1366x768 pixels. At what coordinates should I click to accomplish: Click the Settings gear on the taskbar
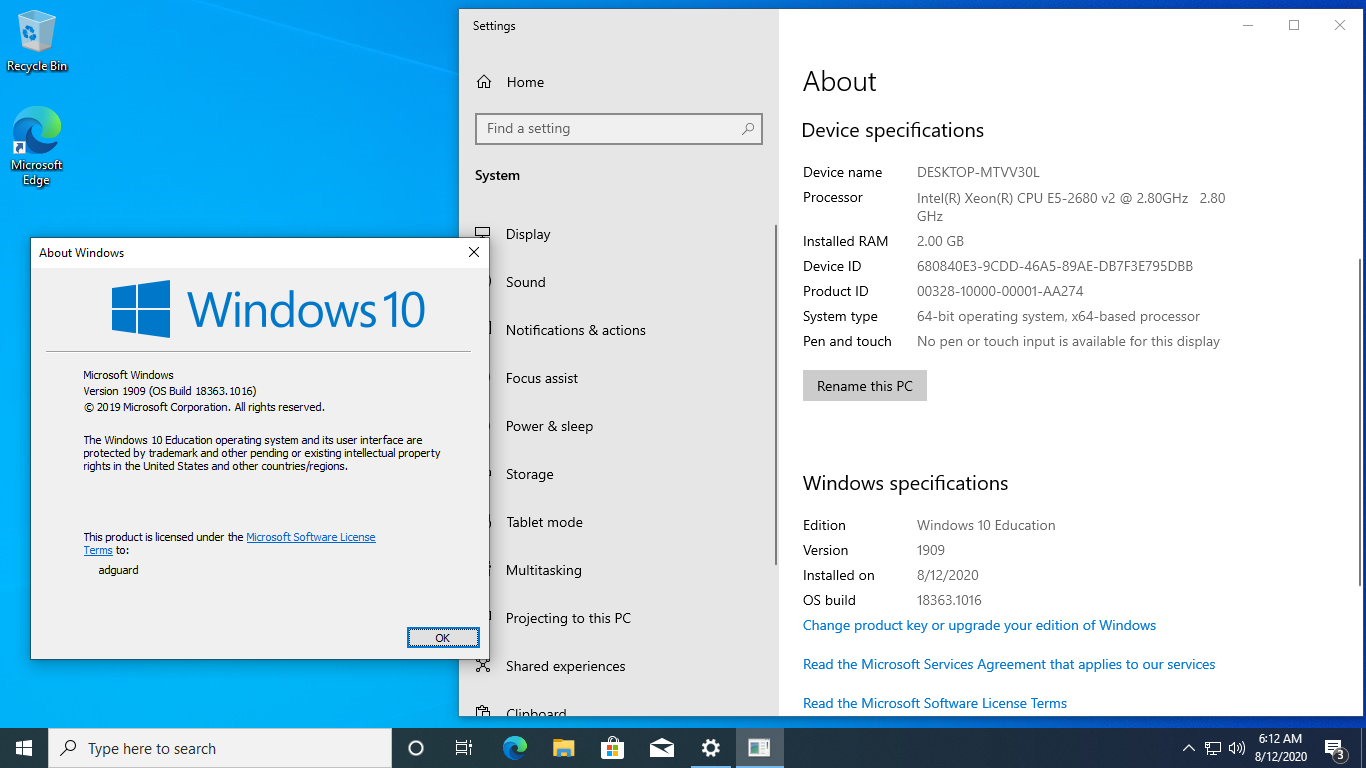point(710,748)
